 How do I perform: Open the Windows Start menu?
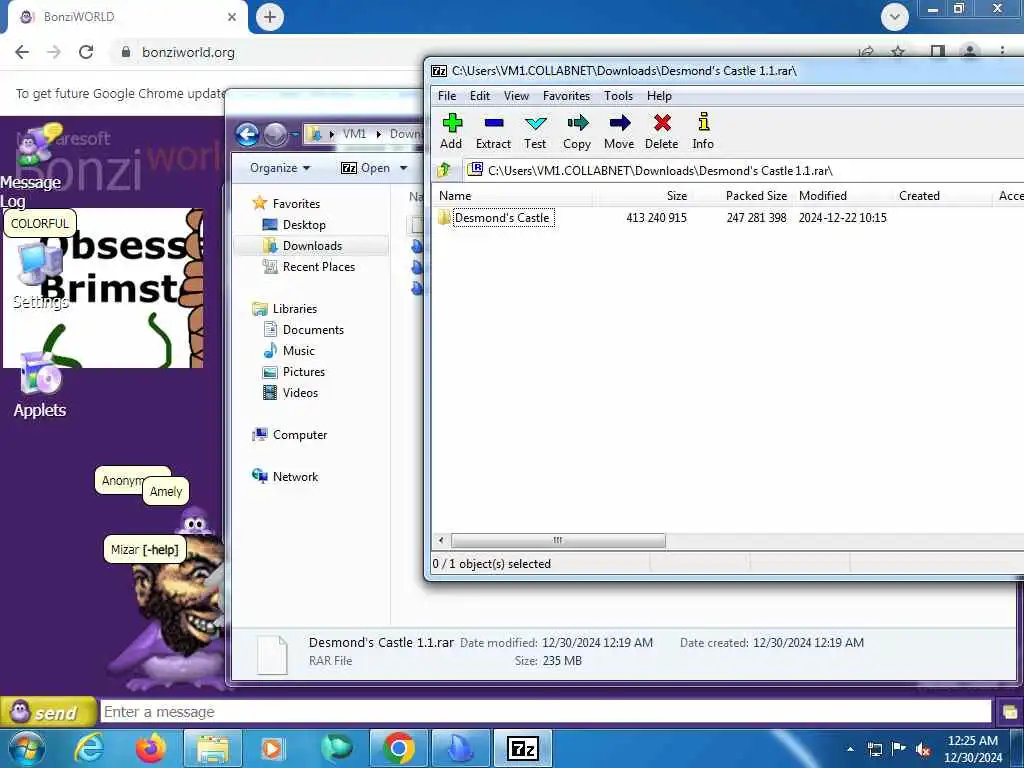pyautogui.click(x=27, y=749)
